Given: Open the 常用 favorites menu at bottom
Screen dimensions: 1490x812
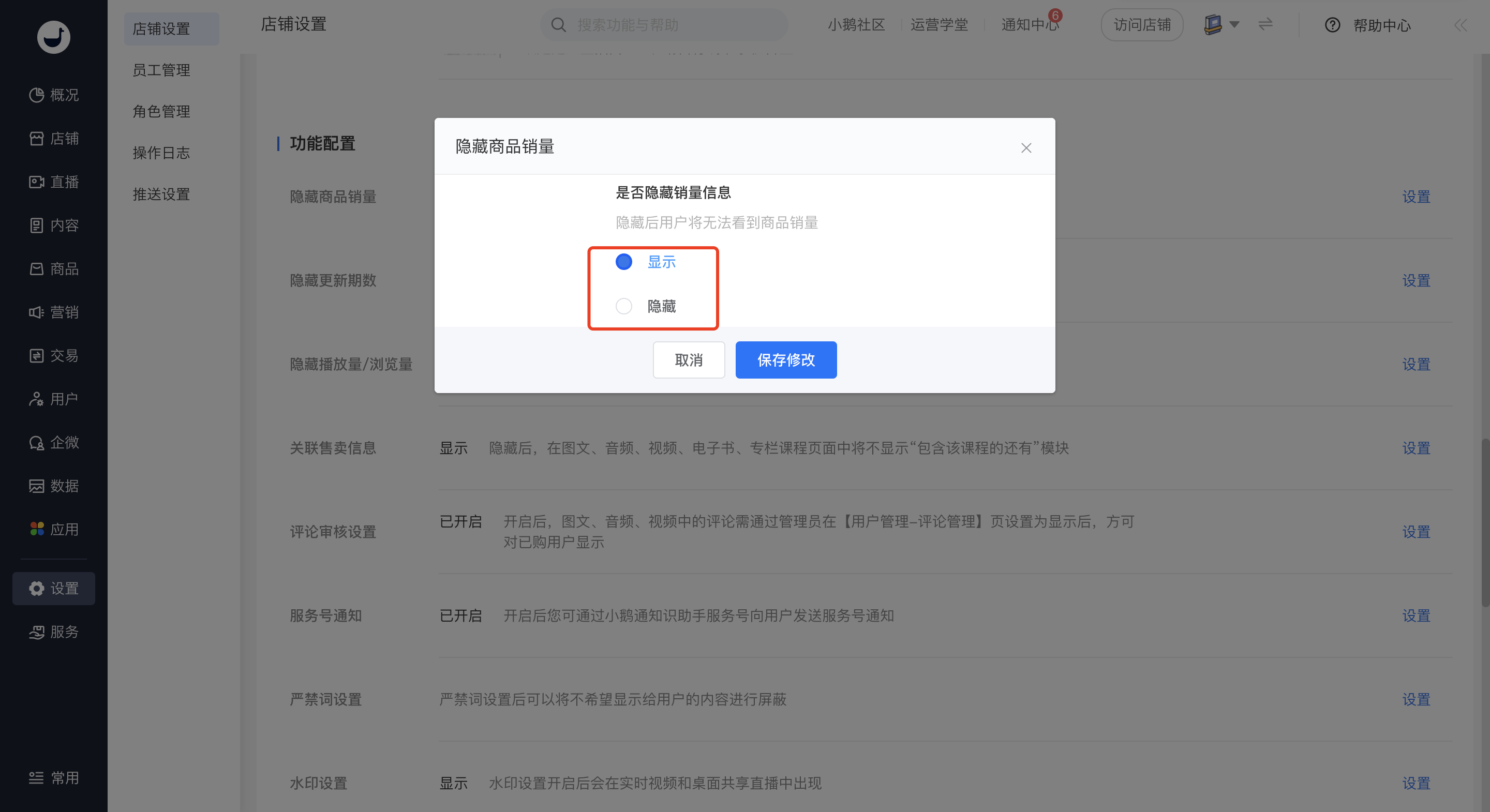Looking at the screenshot, I should (x=54, y=778).
